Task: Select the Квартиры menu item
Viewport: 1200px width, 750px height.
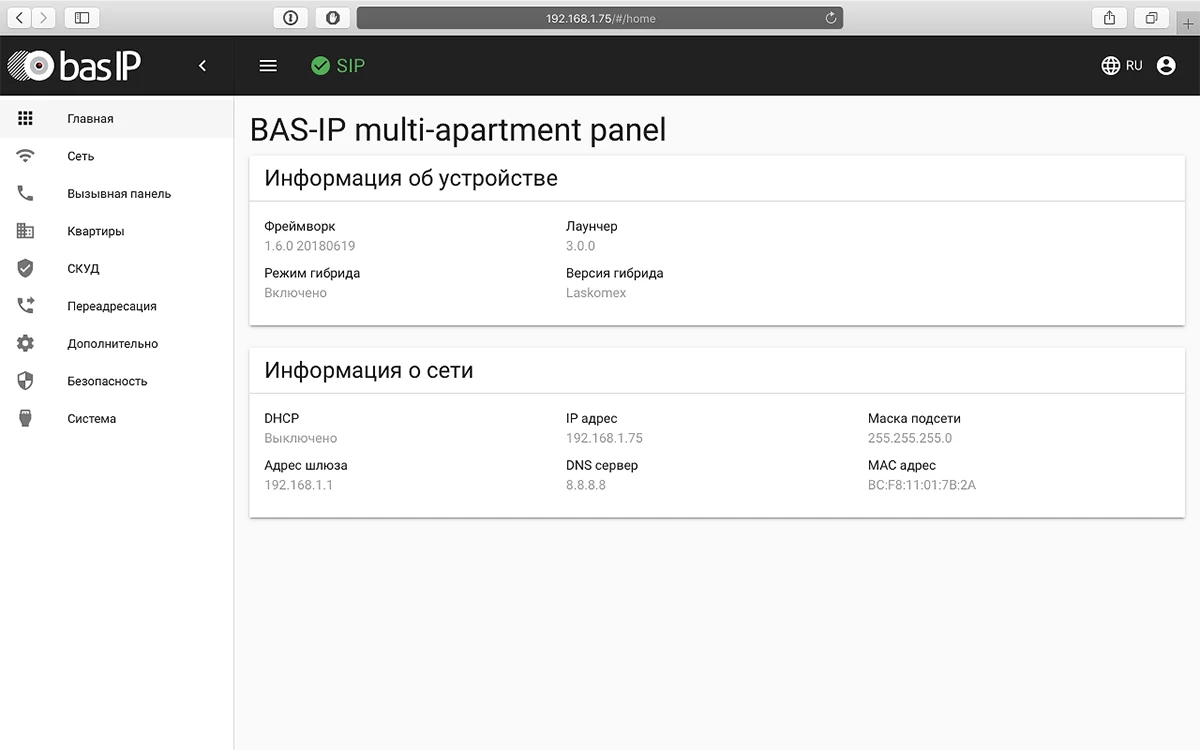Action: tap(96, 231)
